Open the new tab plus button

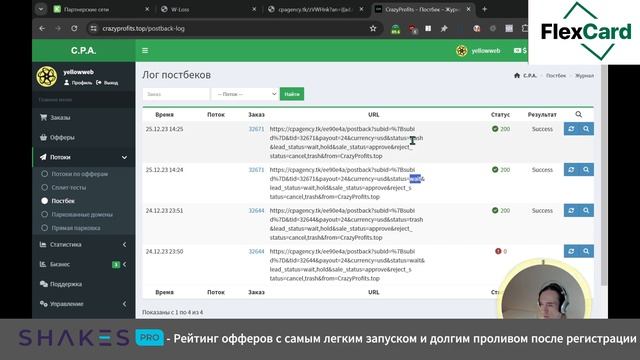tap(484, 9)
